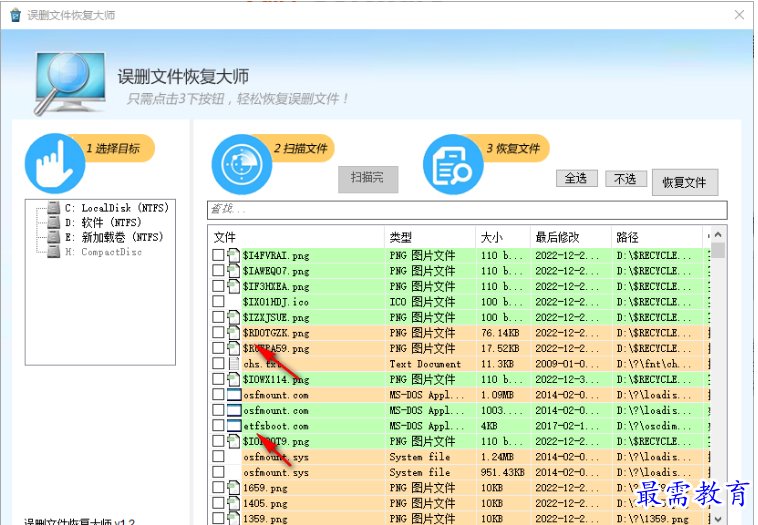Check the box for $I4FVRAI.png
This screenshot has height=525, width=758.
(x=219, y=255)
